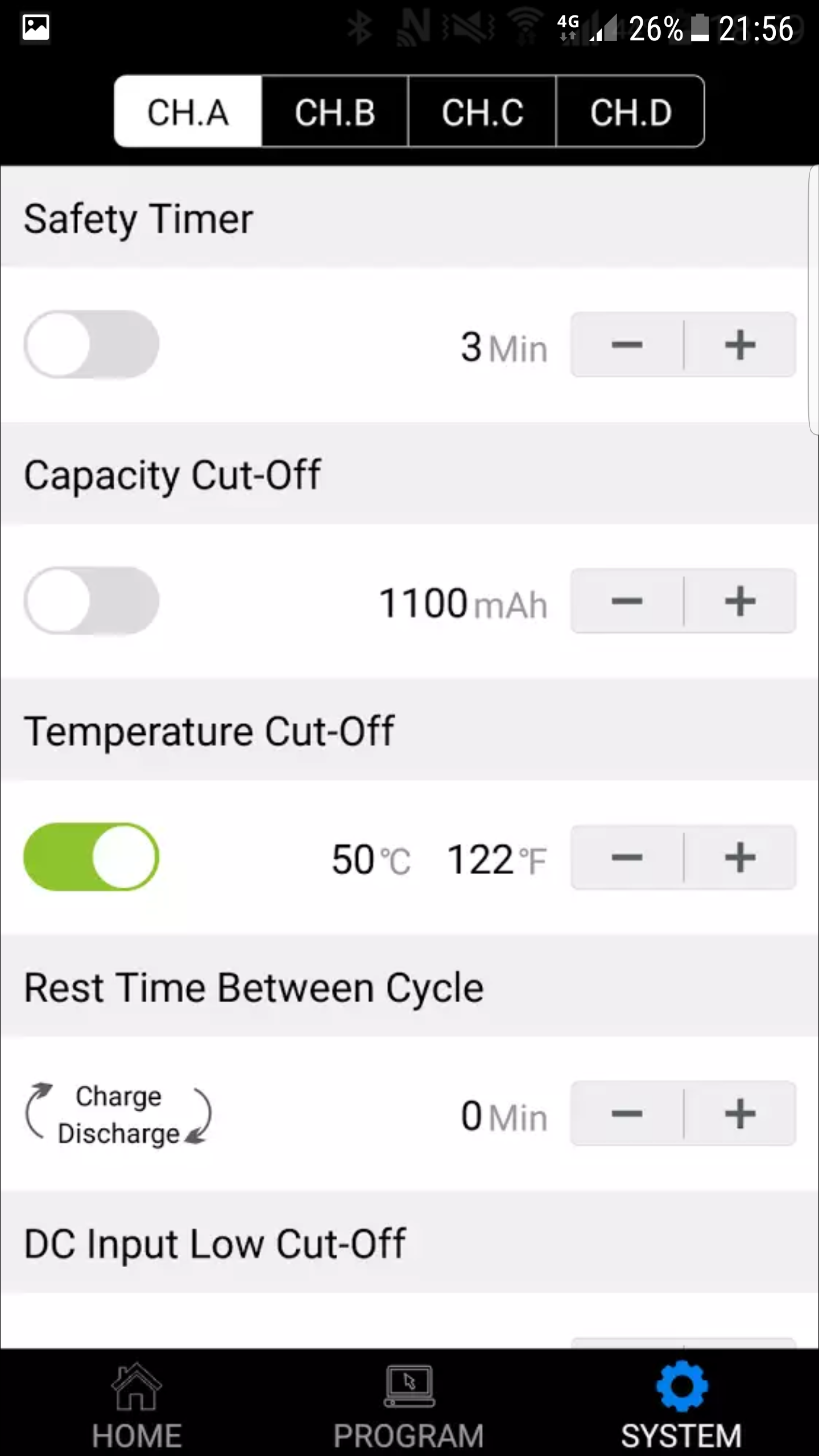The image size is (819, 1456).
Task: Lower Temperature Cut-Off with minus button
Action: click(x=627, y=858)
